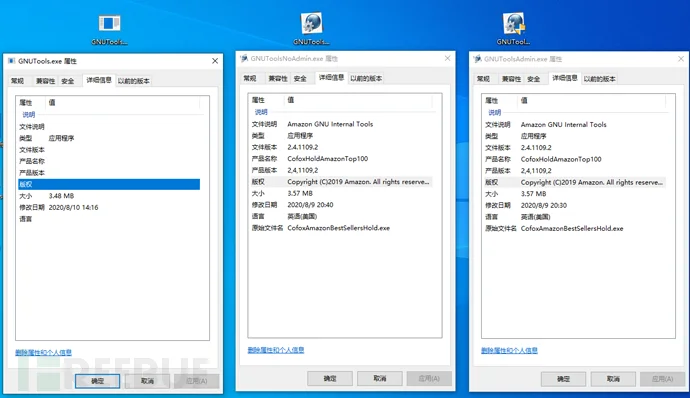Open 兼容性 tab in GNUTools.exe window
Image resolution: width=690 pixels, height=398 pixels.
(45, 81)
